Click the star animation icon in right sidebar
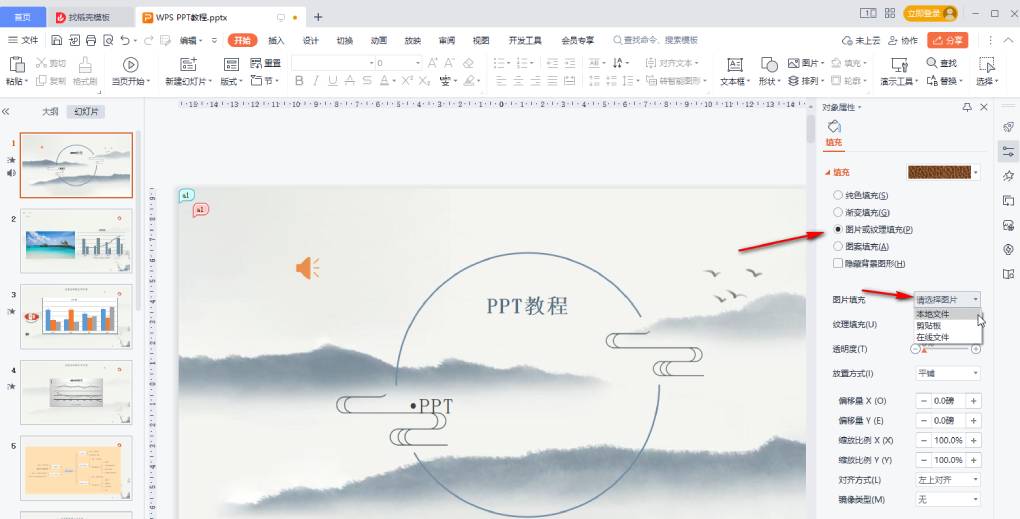Screen dimensions: 1020x519 pos(1008,176)
